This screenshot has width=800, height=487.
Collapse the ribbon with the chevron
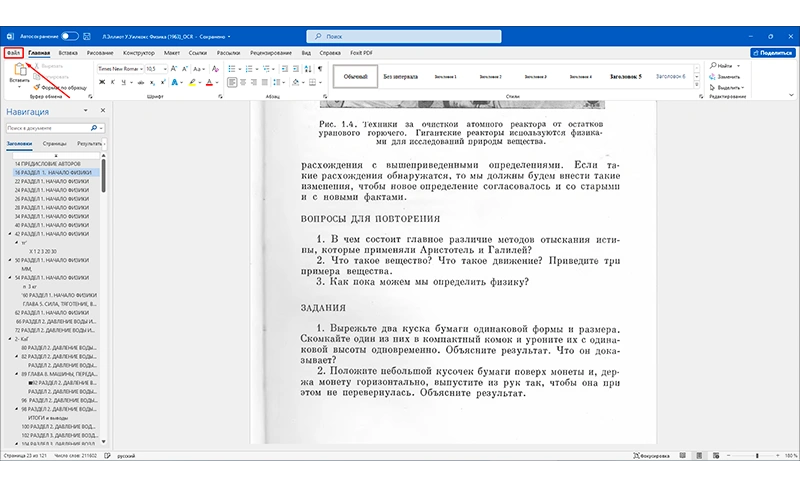[x=791, y=95]
